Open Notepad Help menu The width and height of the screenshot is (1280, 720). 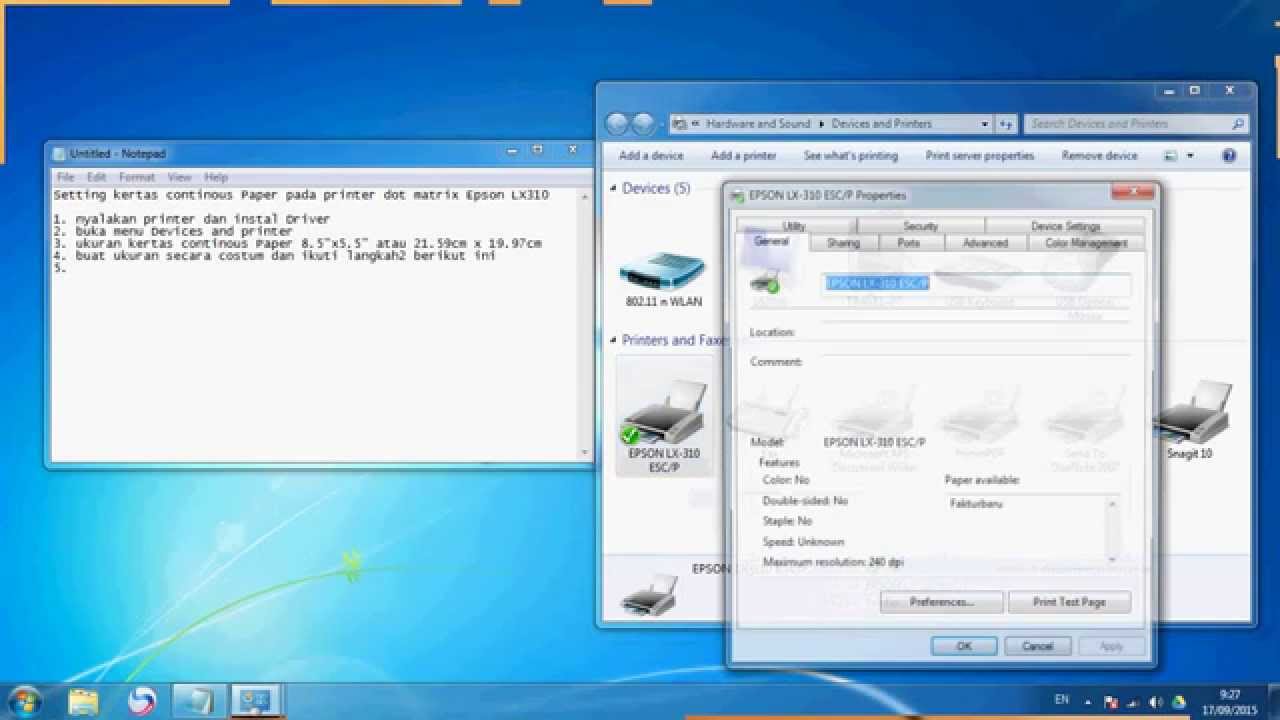tap(216, 177)
